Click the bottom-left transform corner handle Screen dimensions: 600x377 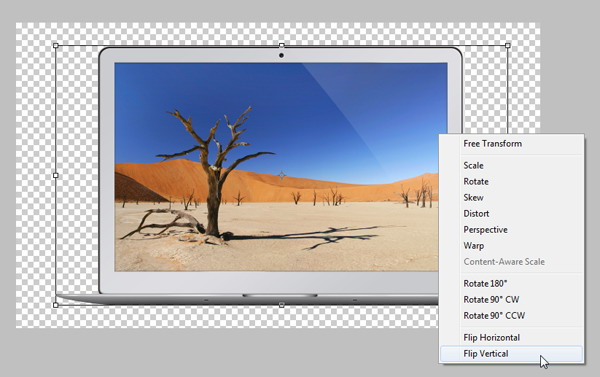click(x=56, y=305)
